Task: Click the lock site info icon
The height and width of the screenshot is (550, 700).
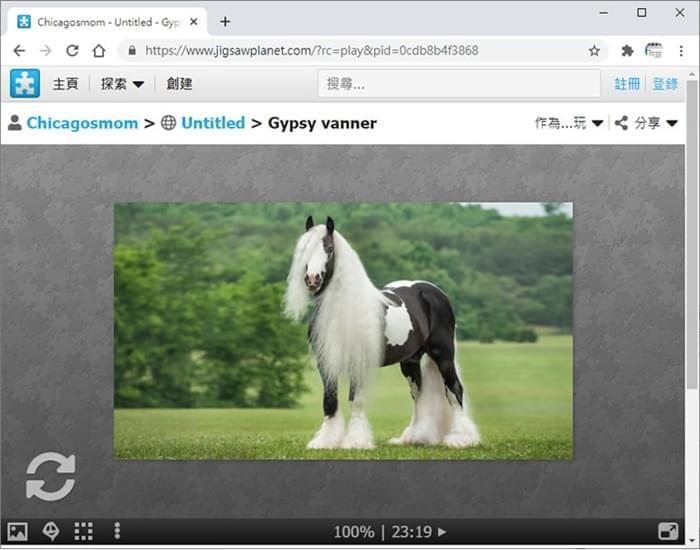Action: [132, 50]
